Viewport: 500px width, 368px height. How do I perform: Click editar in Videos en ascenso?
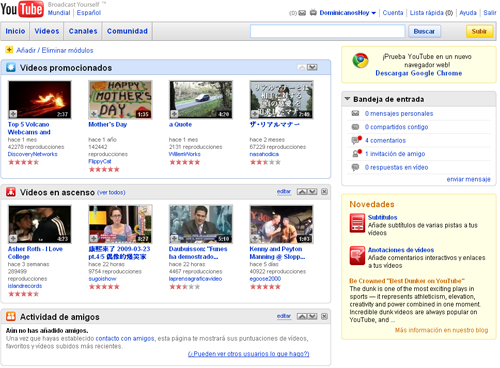tap(284, 192)
